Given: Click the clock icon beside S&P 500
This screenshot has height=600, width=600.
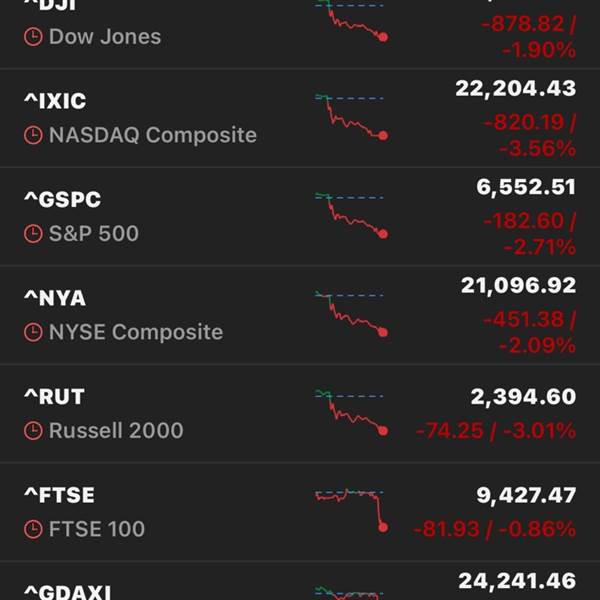Looking at the screenshot, I should [x=33, y=234].
